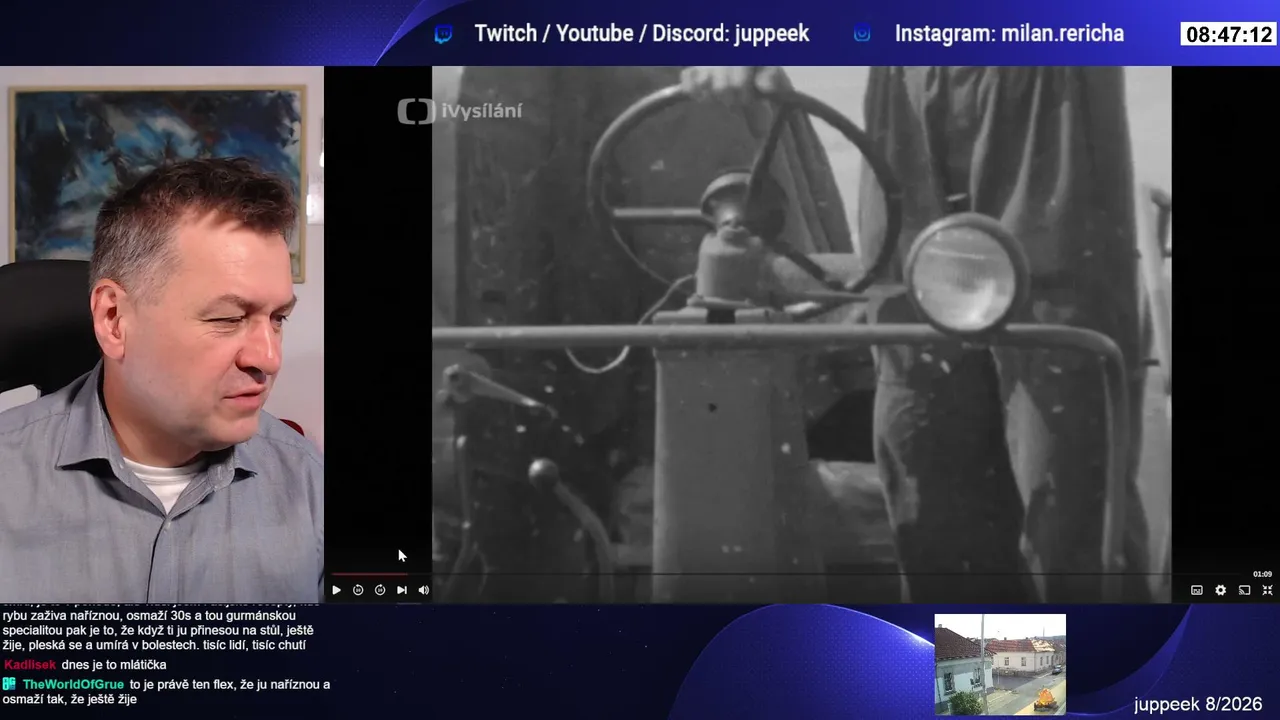1280x720 pixels.
Task: Click the red video progress bar
Action: tap(368, 574)
